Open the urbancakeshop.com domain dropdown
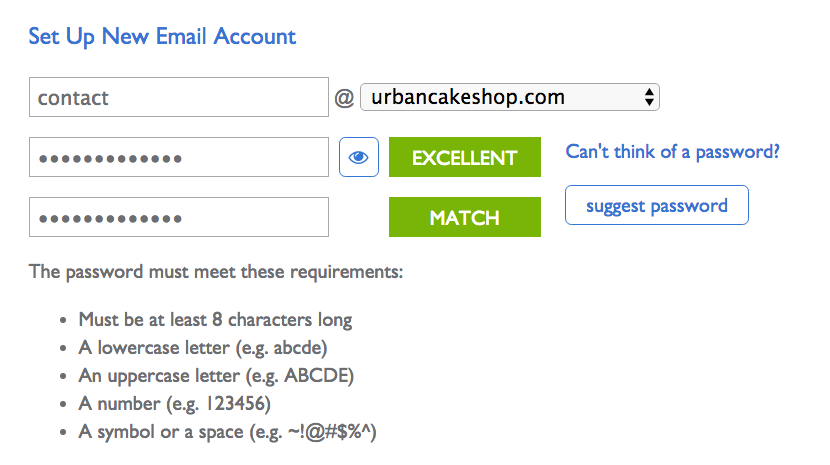830x465 pixels. pyautogui.click(x=510, y=97)
